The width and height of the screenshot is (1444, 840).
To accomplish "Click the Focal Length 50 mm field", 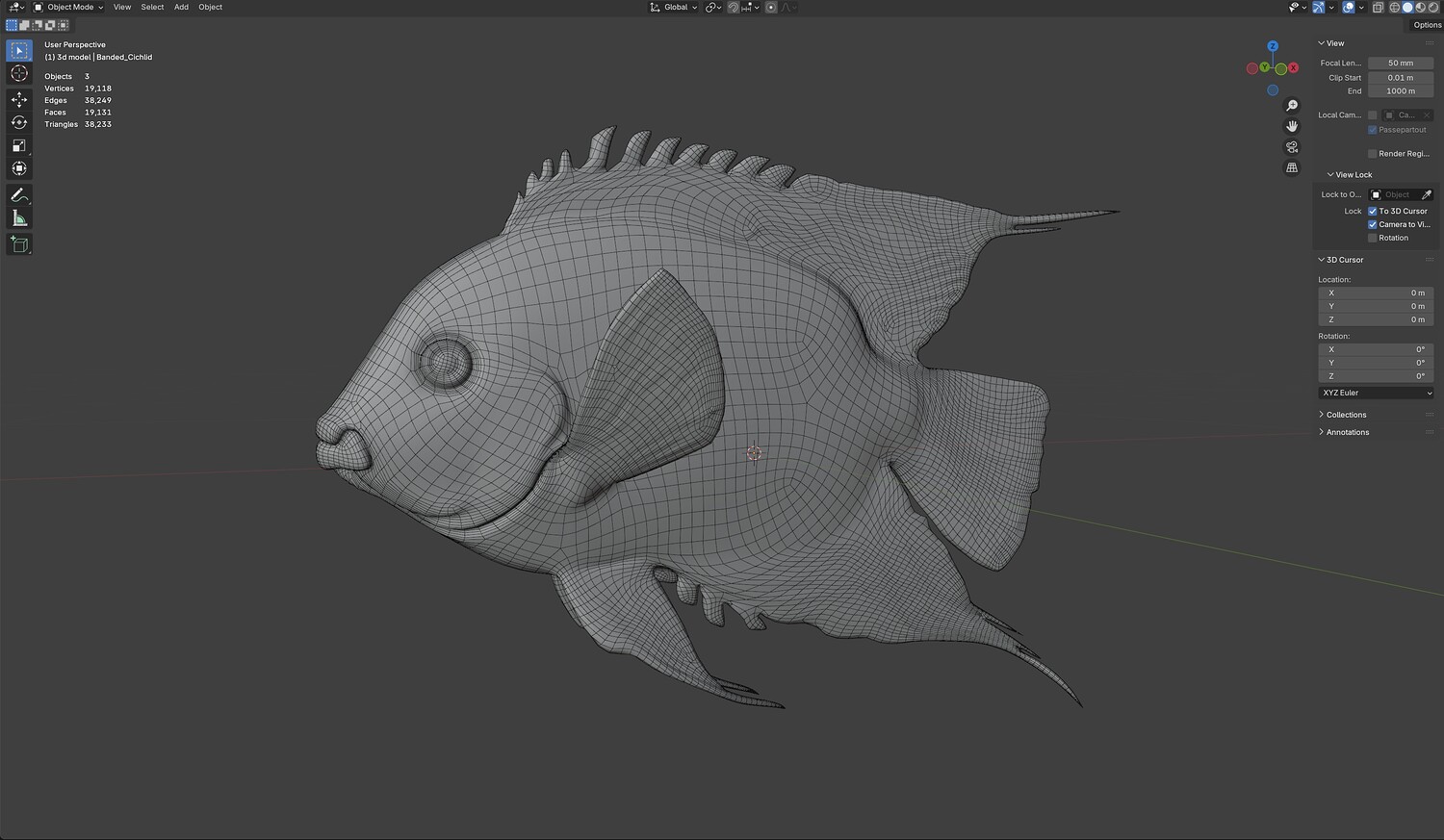I will click(1401, 64).
